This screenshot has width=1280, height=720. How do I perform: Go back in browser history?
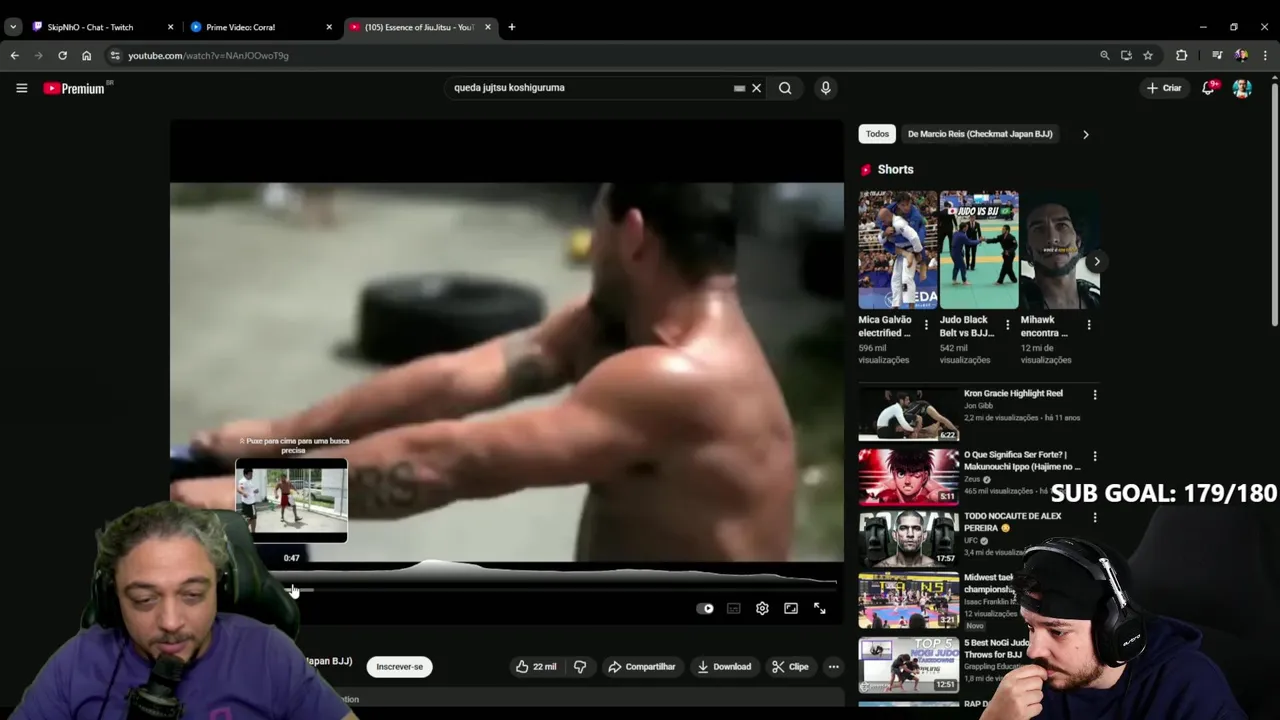[14, 56]
